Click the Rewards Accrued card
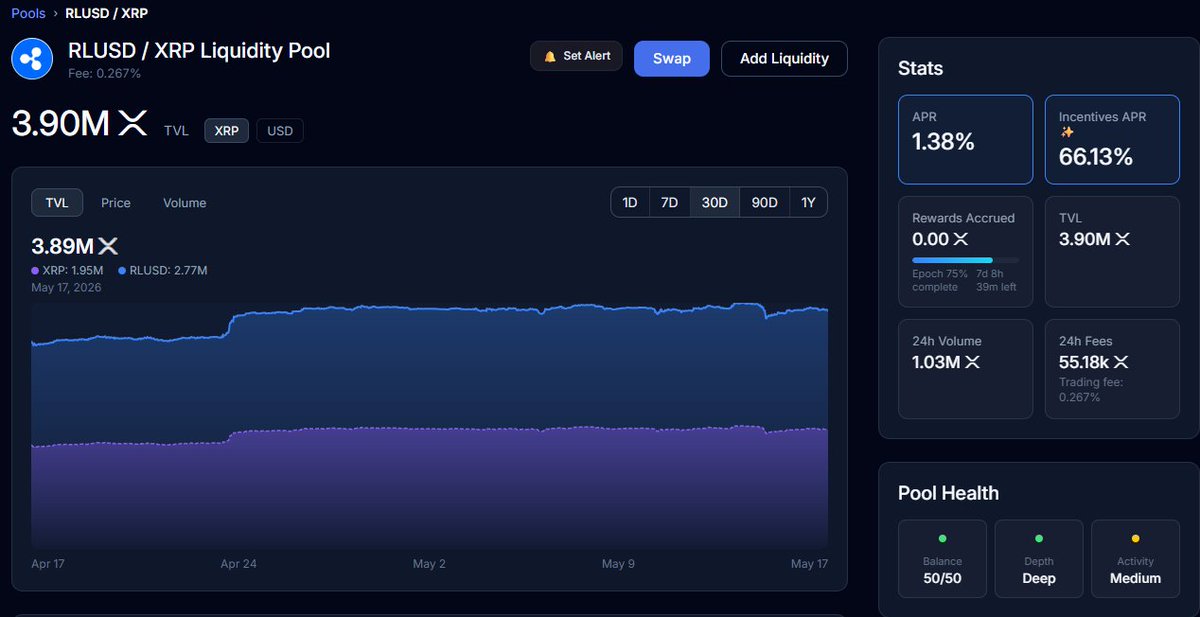 point(965,251)
